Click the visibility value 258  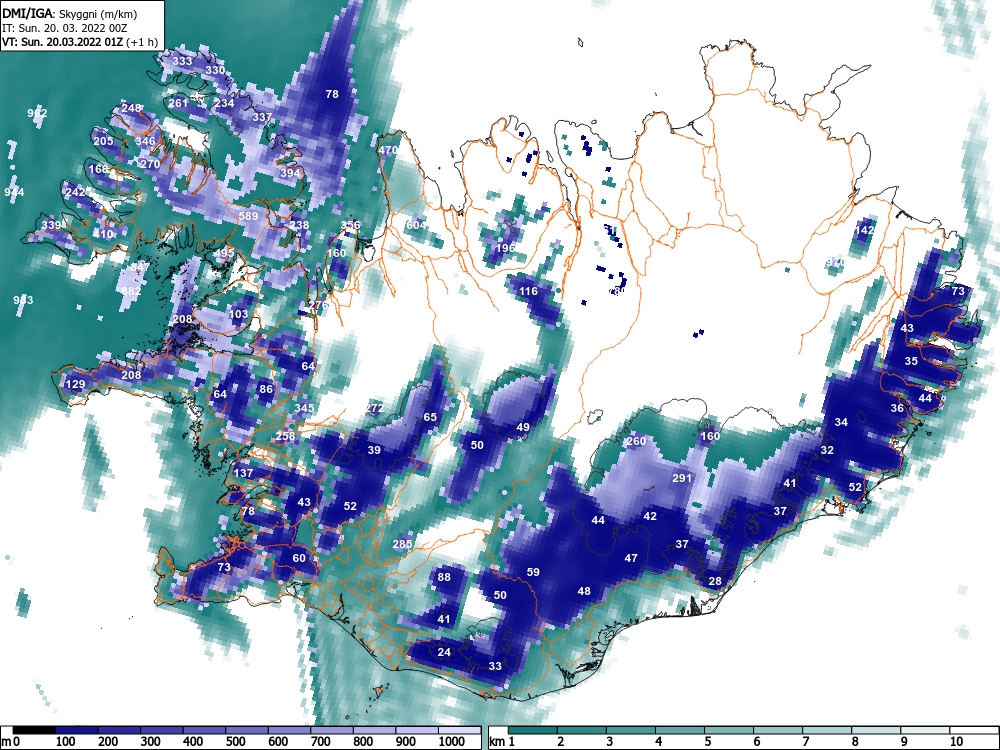[x=285, y=436]
